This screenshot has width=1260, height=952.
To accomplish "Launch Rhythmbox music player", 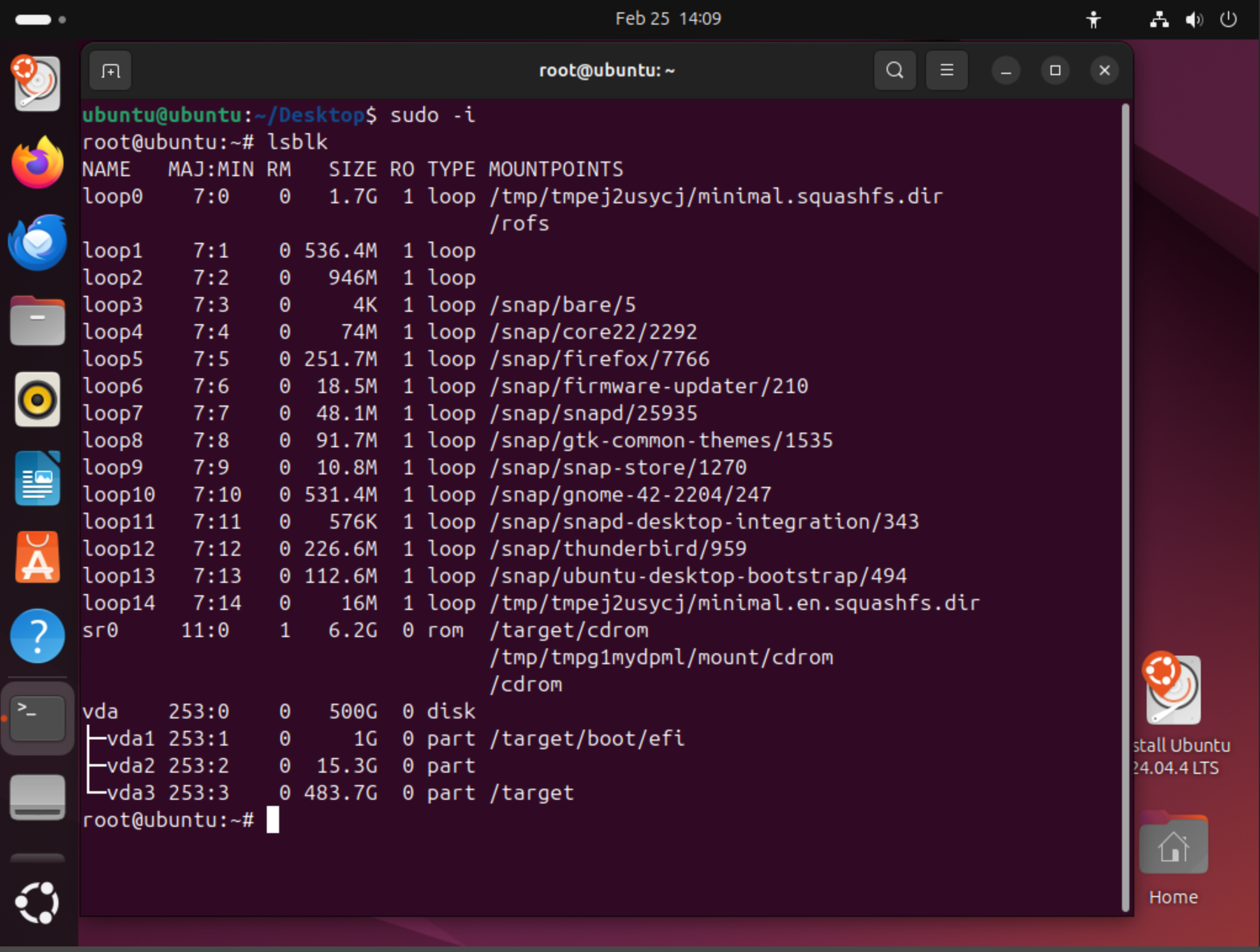I will click(x=38, y=400).
